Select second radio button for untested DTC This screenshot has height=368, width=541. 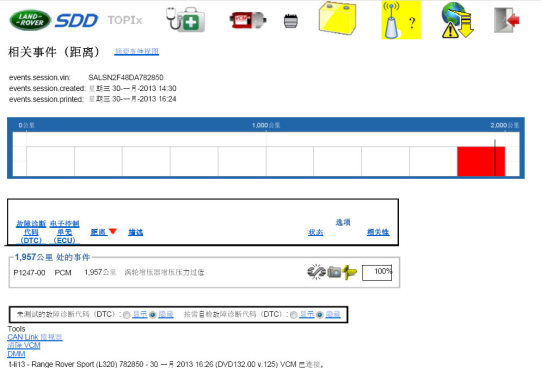point(153,315)
